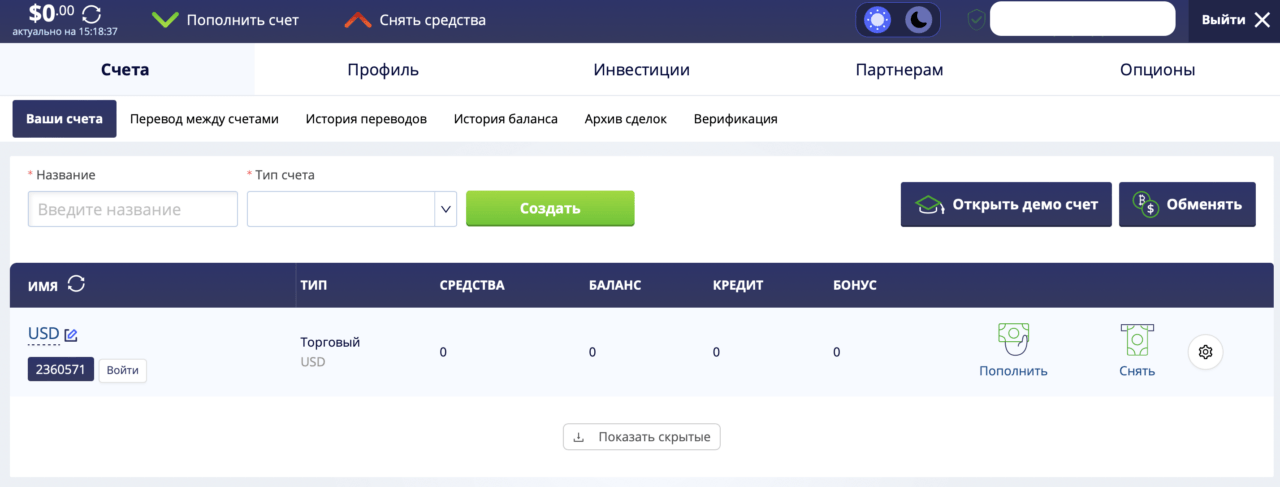Click the green Создать button

[550, 208]
